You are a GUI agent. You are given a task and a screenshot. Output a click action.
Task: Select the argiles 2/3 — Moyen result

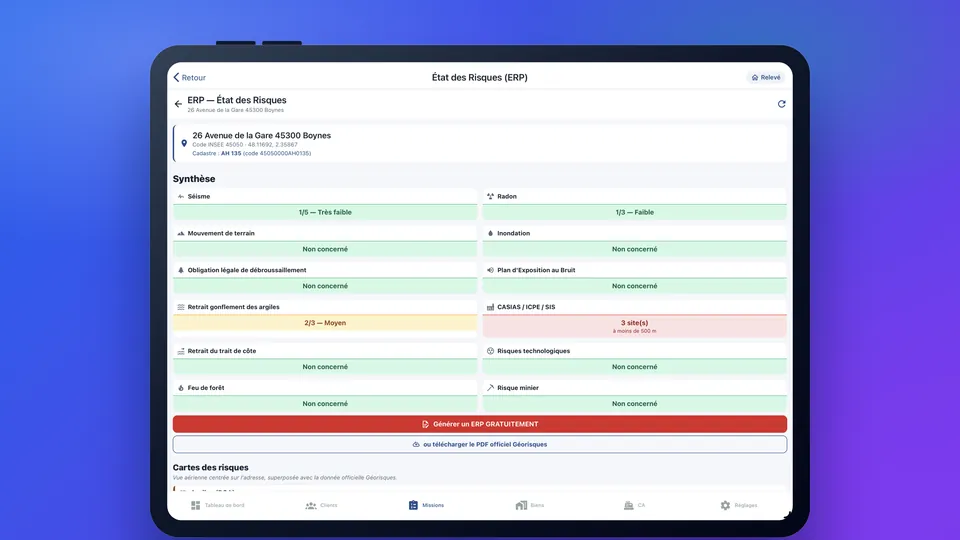325,323
